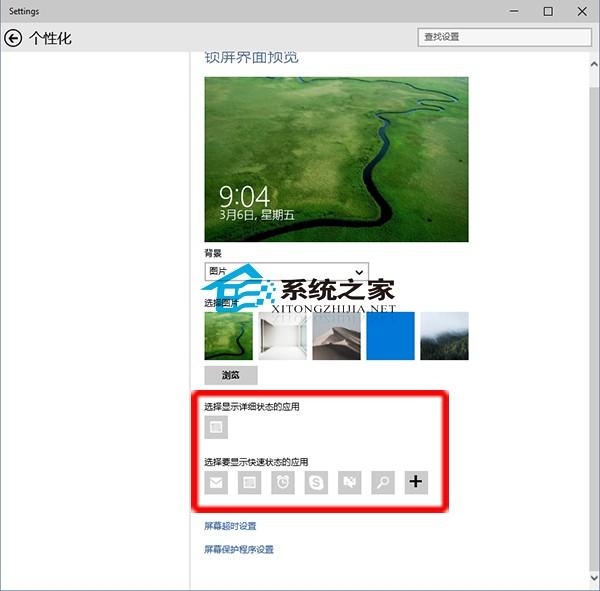Choose the misty forest thumbnail picture
Viewport: 600px width, 591px height.
444,336
